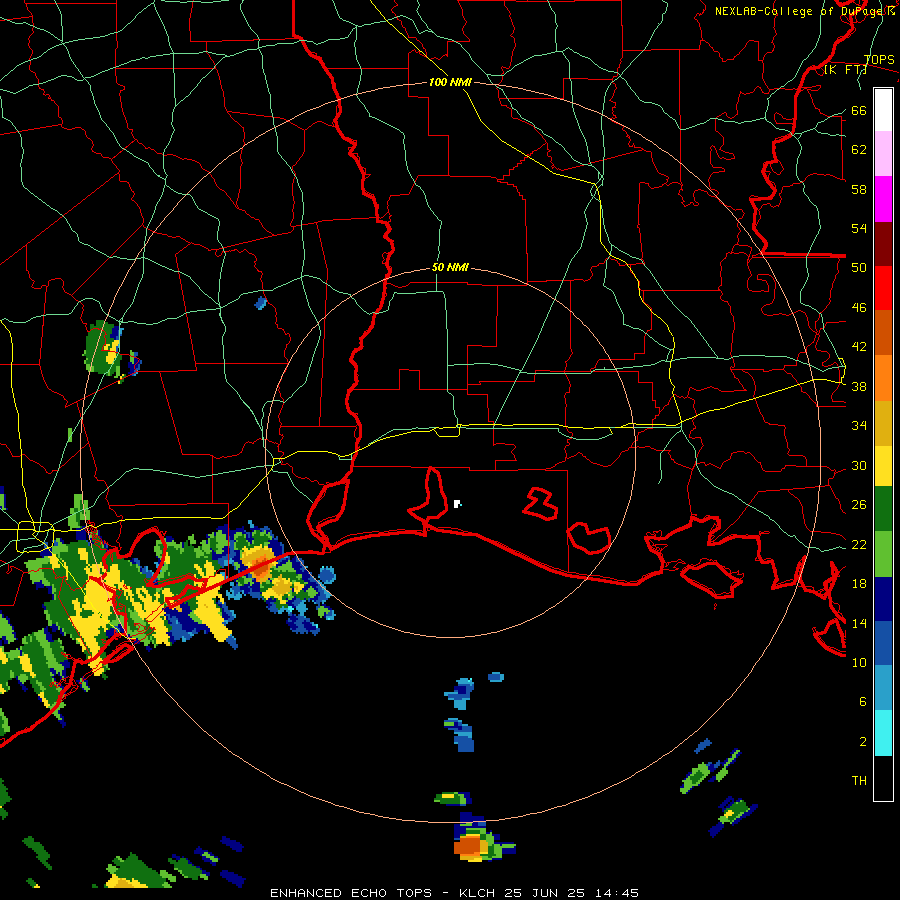Click the "100 NMI" range ring label
Image resolution: width=900 pixels, height=900 pixels.
450,83
